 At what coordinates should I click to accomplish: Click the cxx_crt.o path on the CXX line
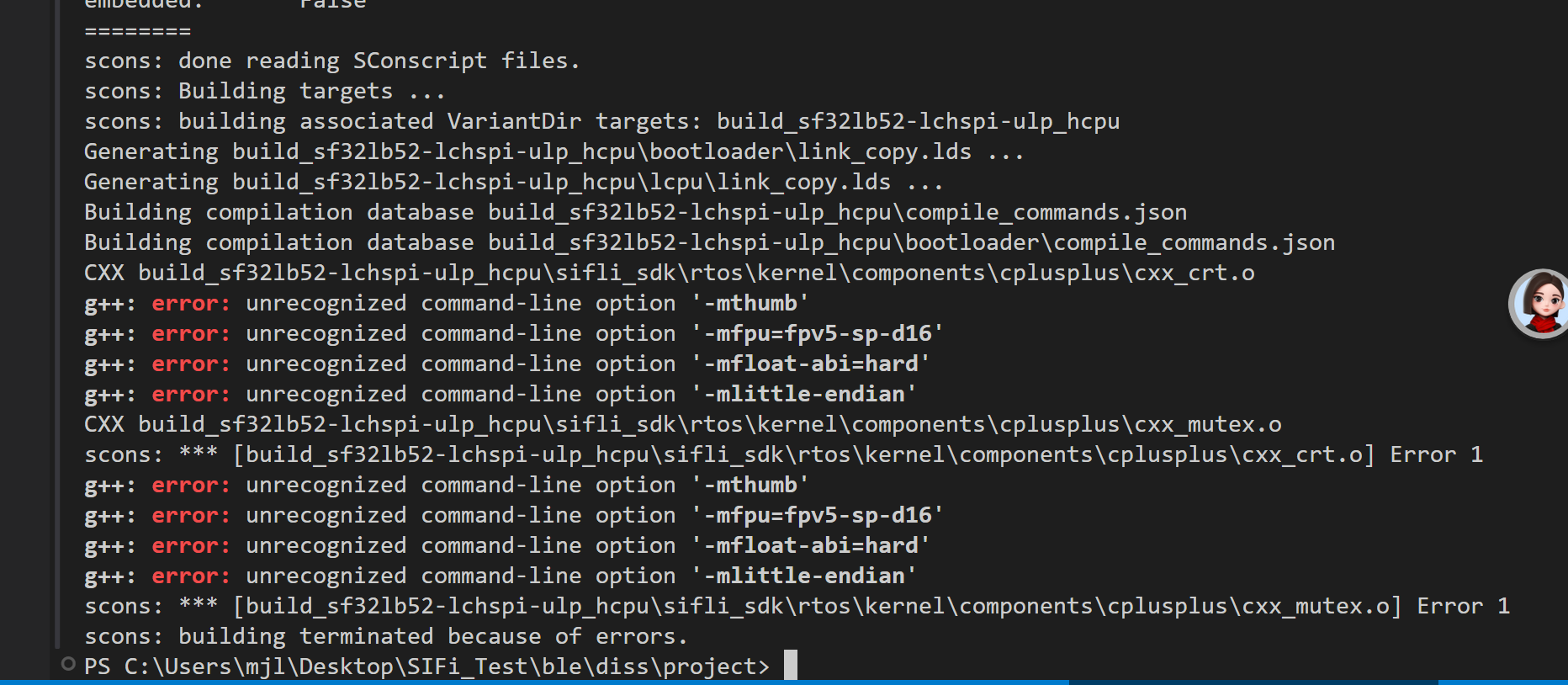(696, 273)
